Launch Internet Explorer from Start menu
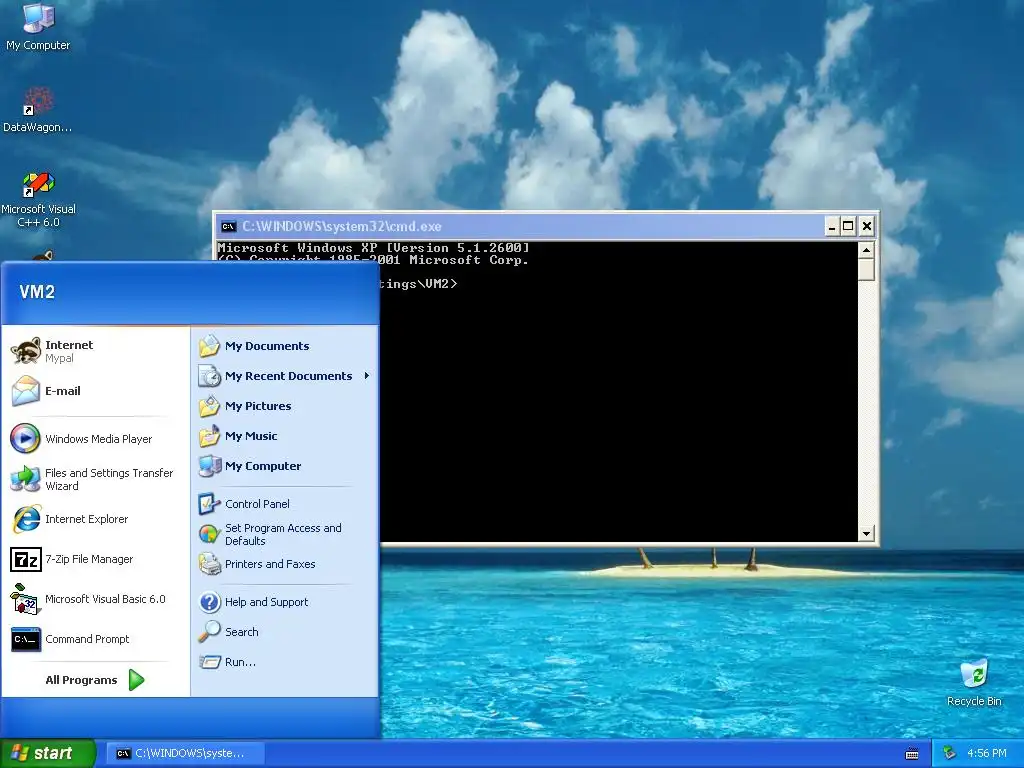 (95, 519)
